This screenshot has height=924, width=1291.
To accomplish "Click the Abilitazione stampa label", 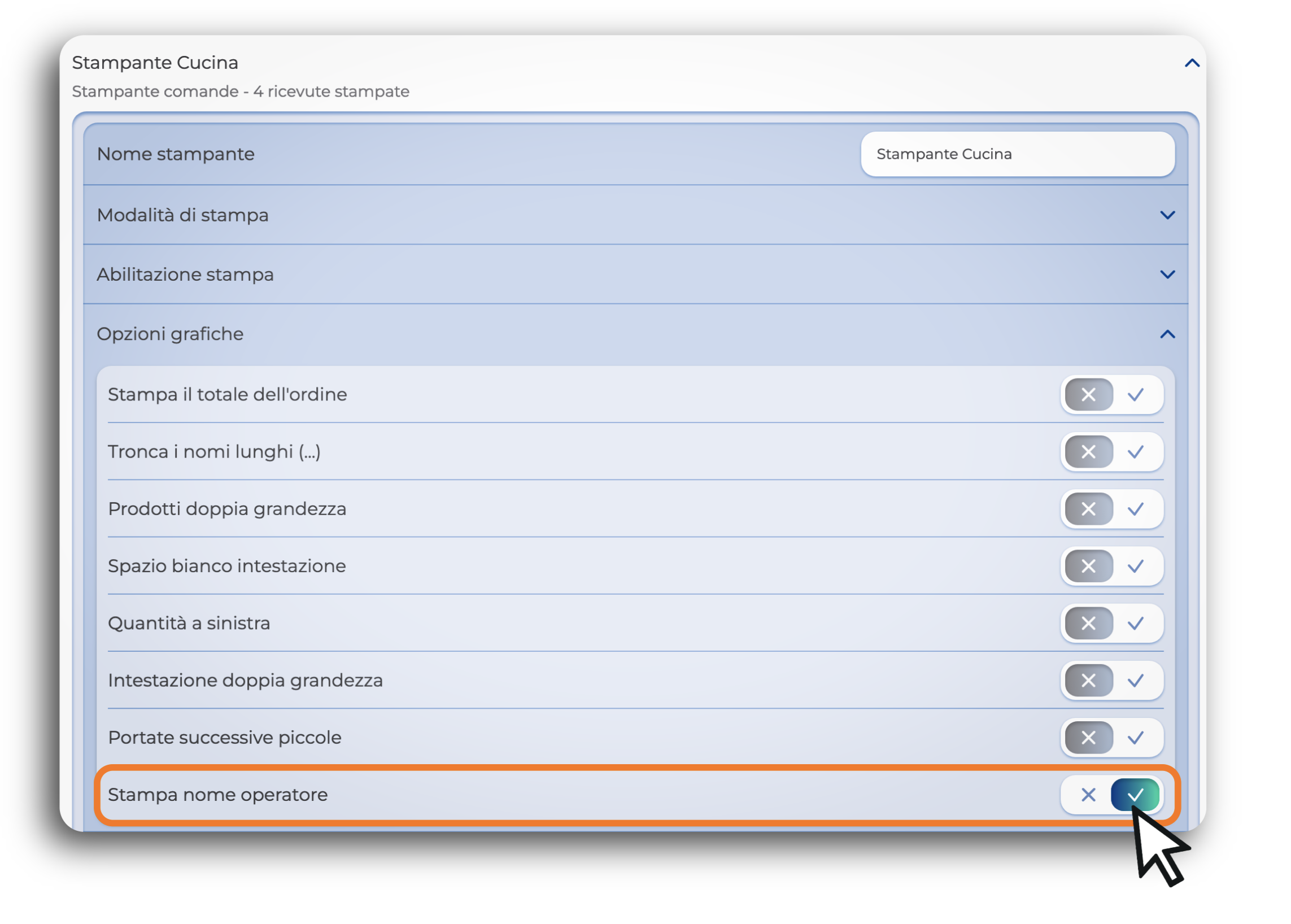I will [x=185, y=275].
